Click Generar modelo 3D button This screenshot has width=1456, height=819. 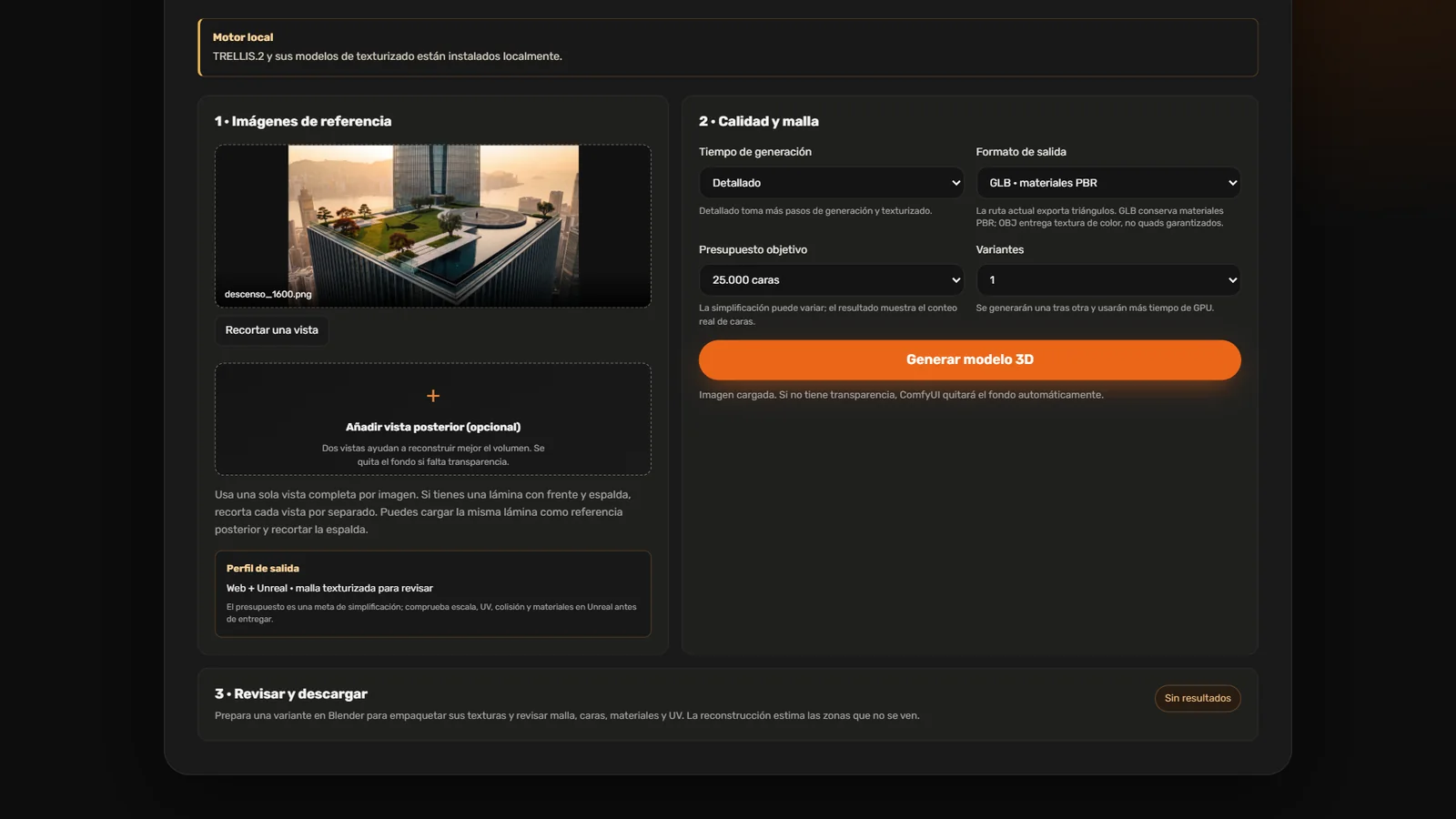969,359
